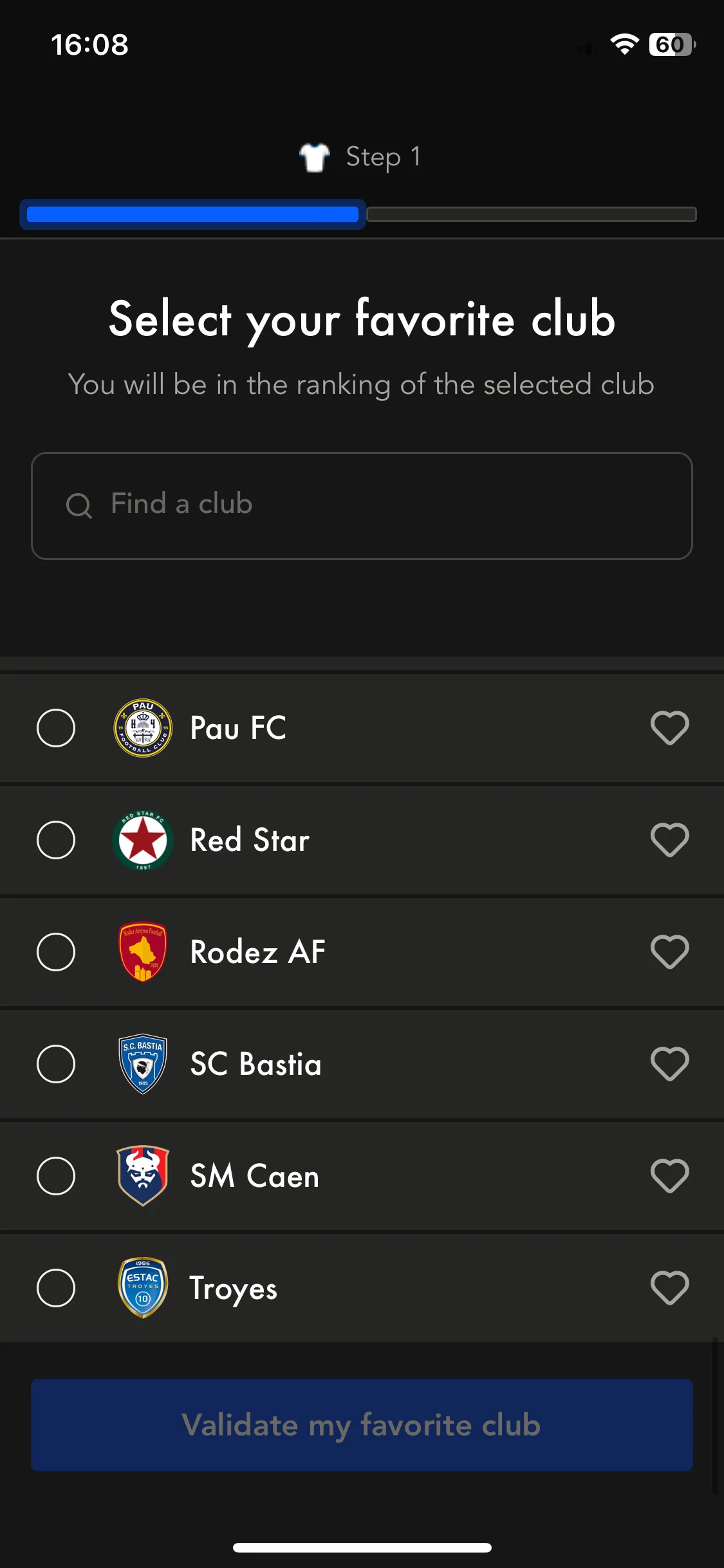Tap the search magnifier icon

pyautogui.click(x=79, y=505)
